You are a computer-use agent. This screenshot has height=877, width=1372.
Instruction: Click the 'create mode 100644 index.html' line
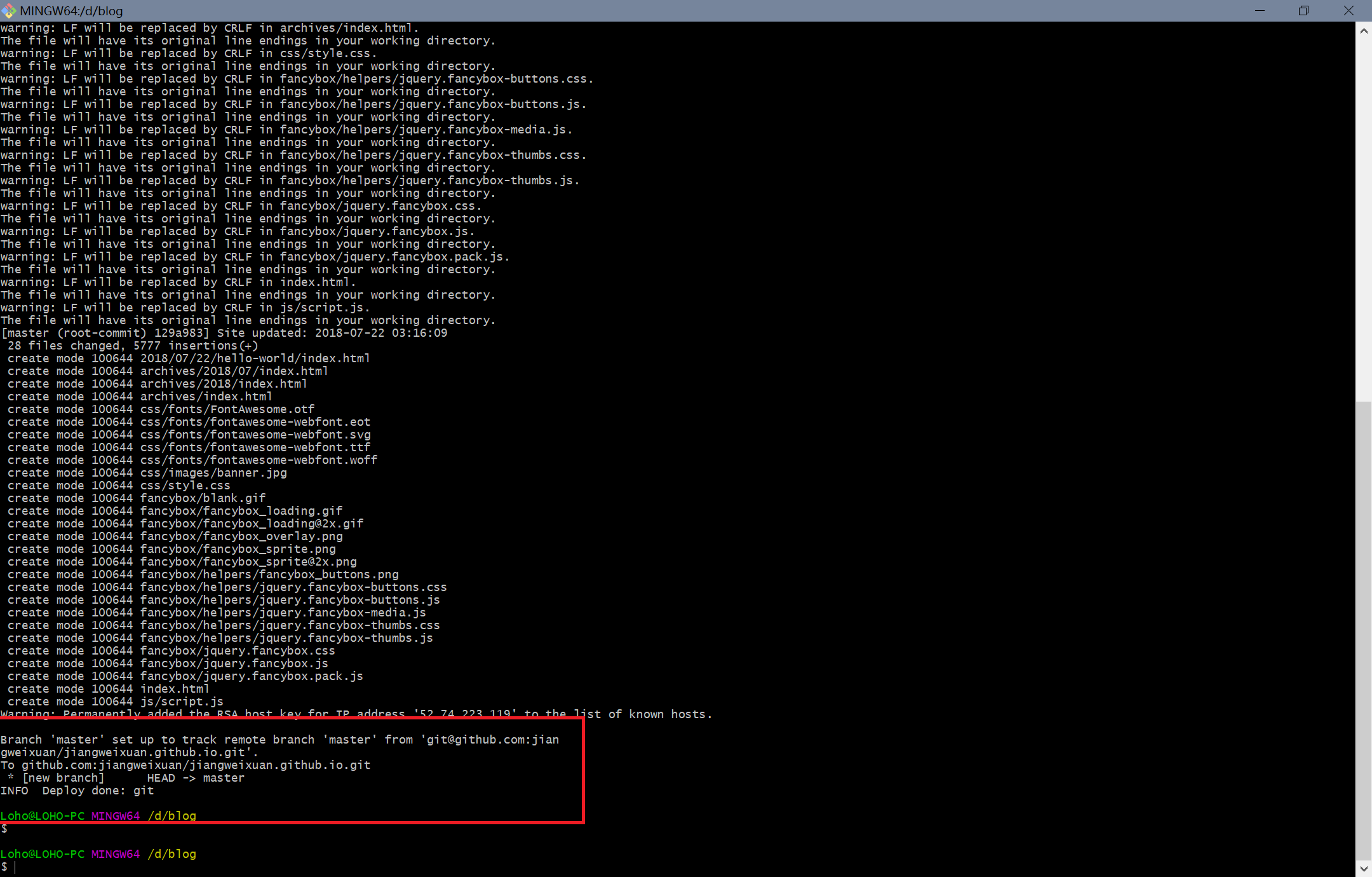tap(108, 689)
